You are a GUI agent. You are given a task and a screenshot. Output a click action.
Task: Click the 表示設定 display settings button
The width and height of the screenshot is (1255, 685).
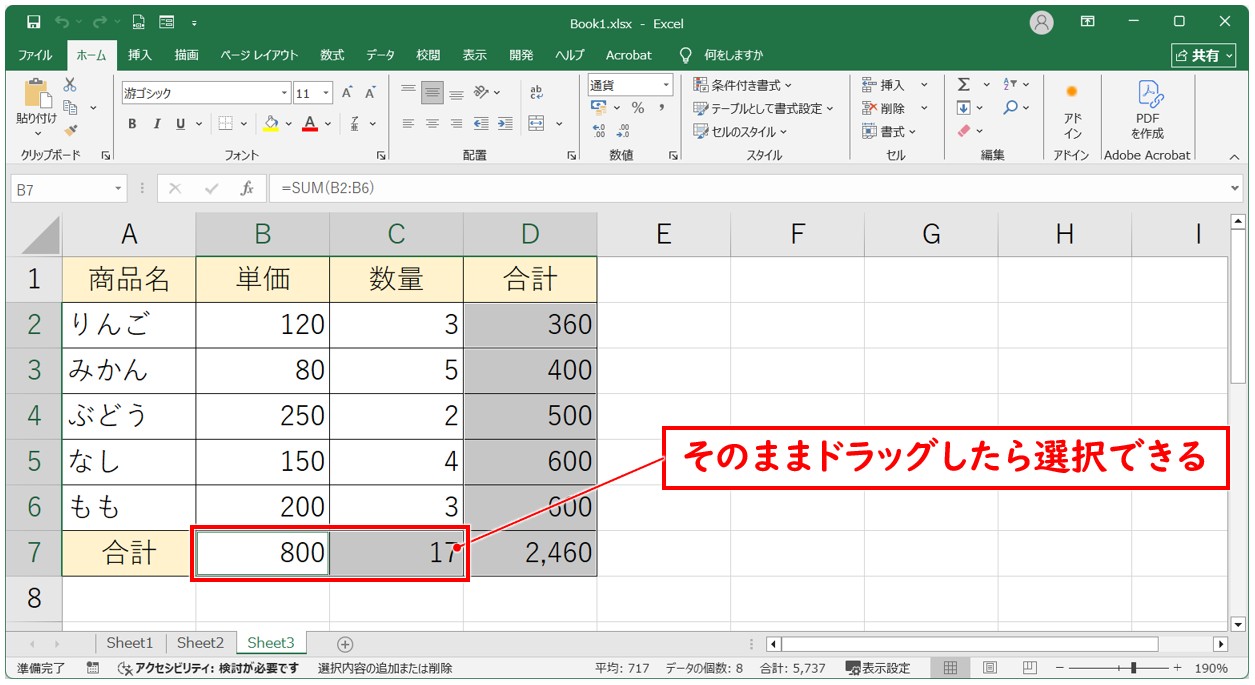pyautogui.click(x=878, y=668)
